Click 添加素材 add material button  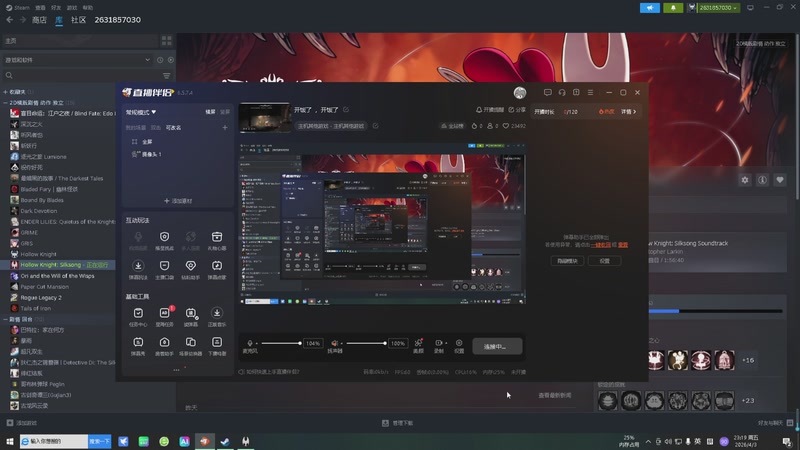[178, 201]
